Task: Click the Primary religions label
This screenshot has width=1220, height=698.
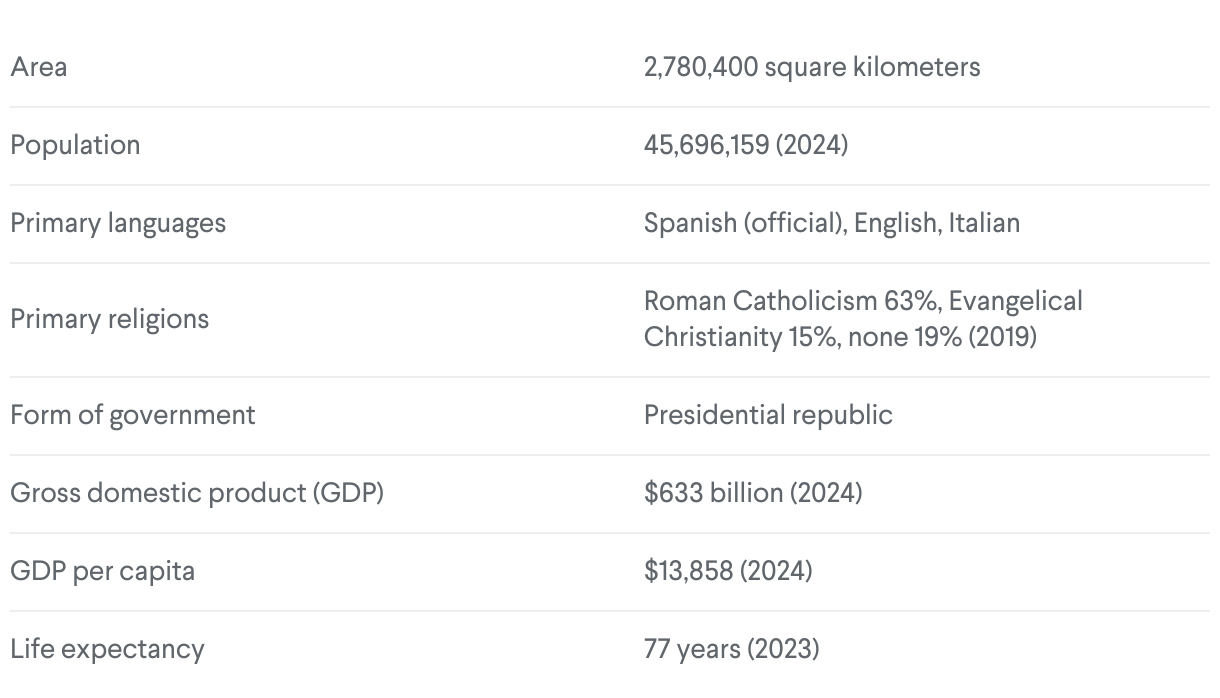Action: pos(110,319)
